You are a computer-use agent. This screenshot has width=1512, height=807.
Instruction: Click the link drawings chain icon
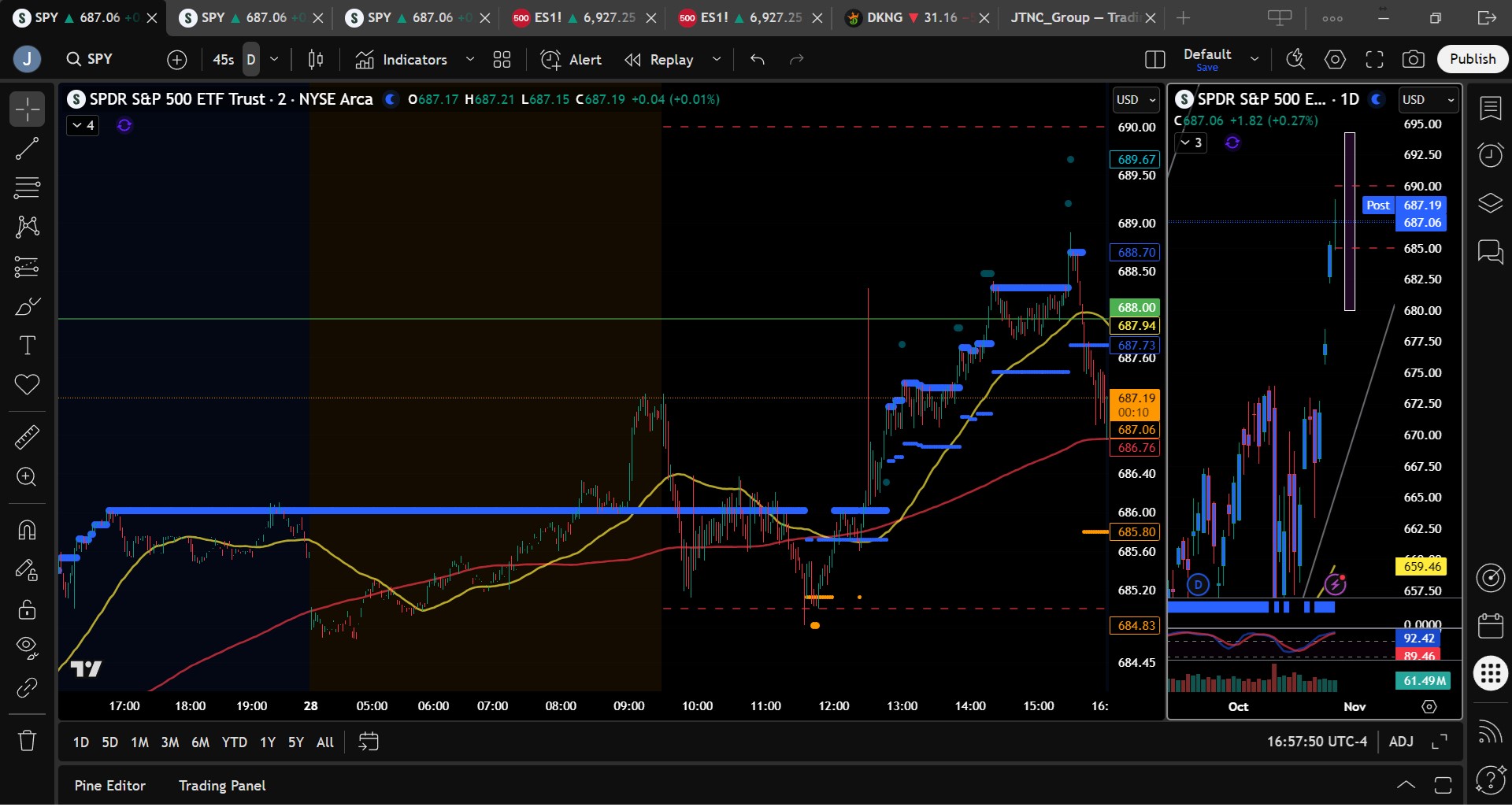tap(27, 688)
